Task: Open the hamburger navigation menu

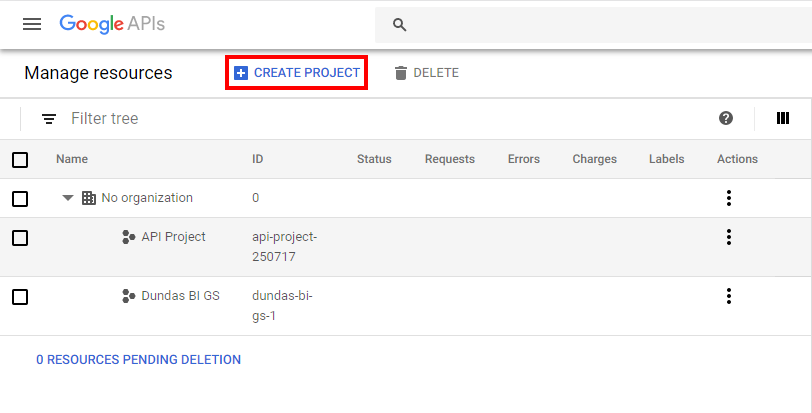Action: coord(32,24)
